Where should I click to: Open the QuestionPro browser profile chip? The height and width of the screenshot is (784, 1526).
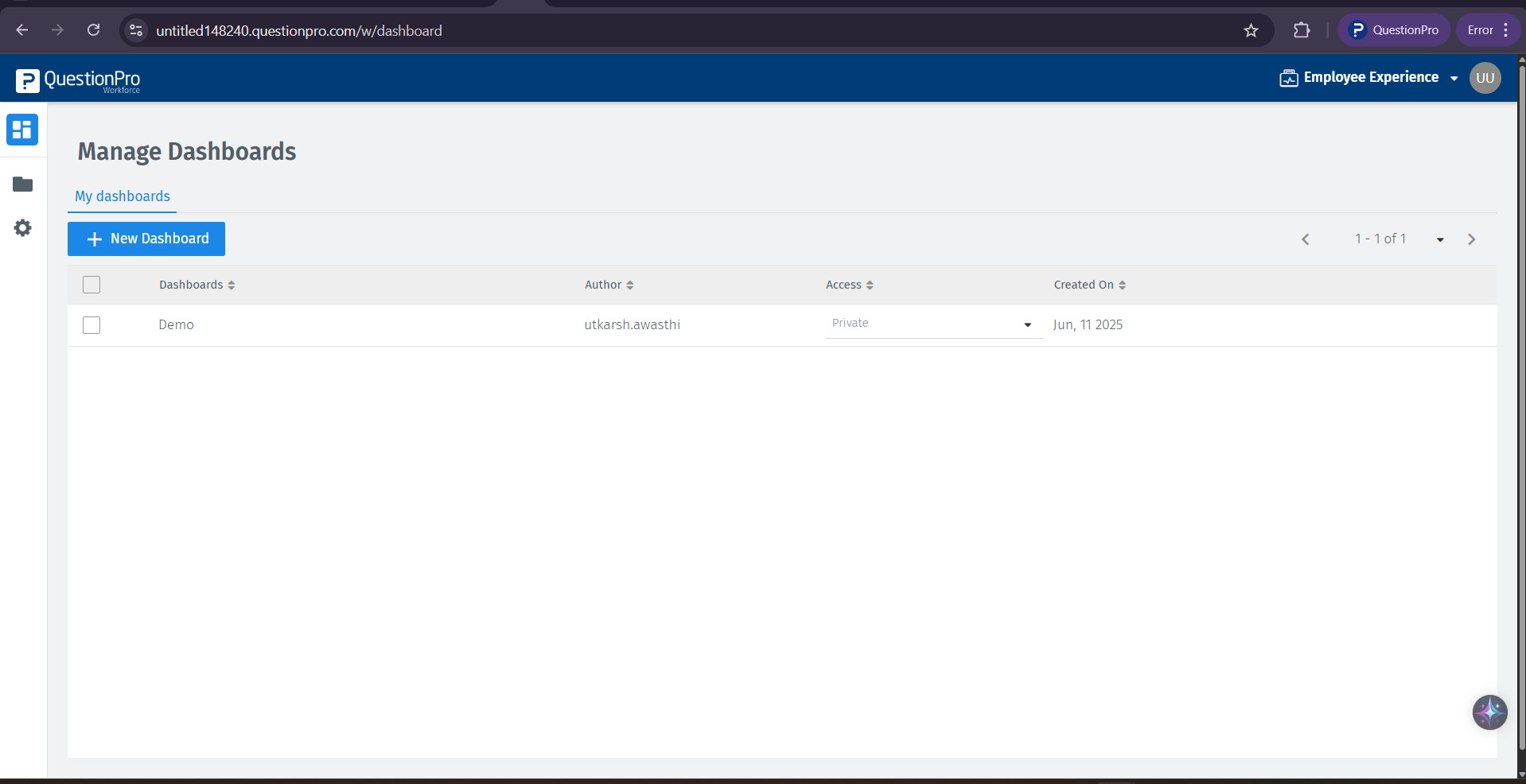click(x=1394, y=30)
